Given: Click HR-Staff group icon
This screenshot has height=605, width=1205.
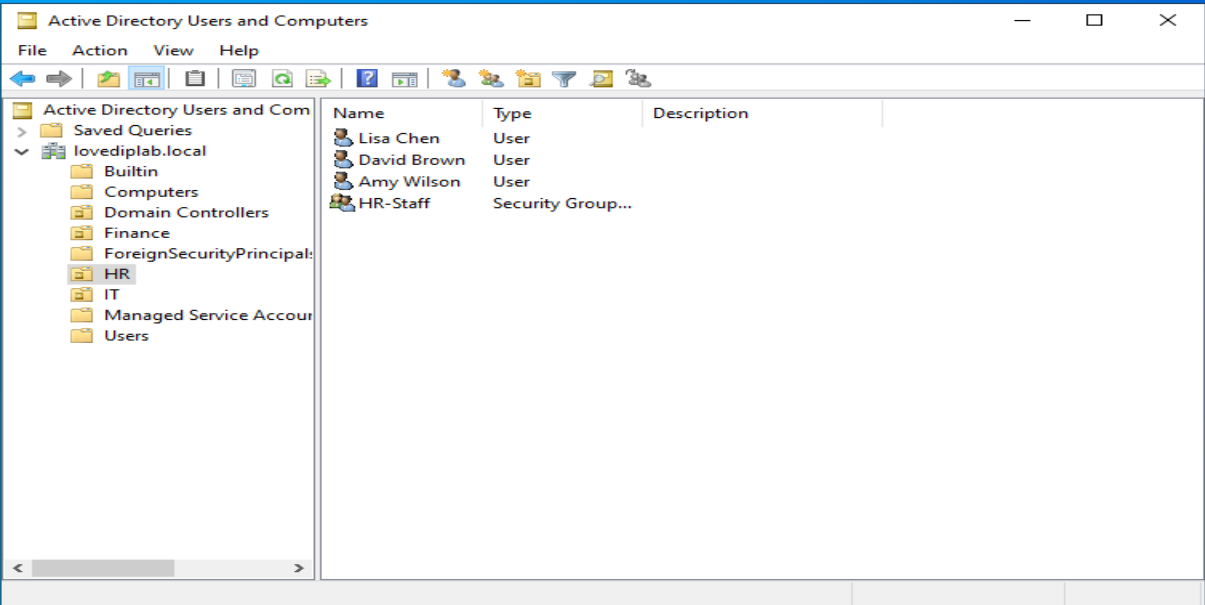Looking at the screenshot, I should tap(342, 203).
